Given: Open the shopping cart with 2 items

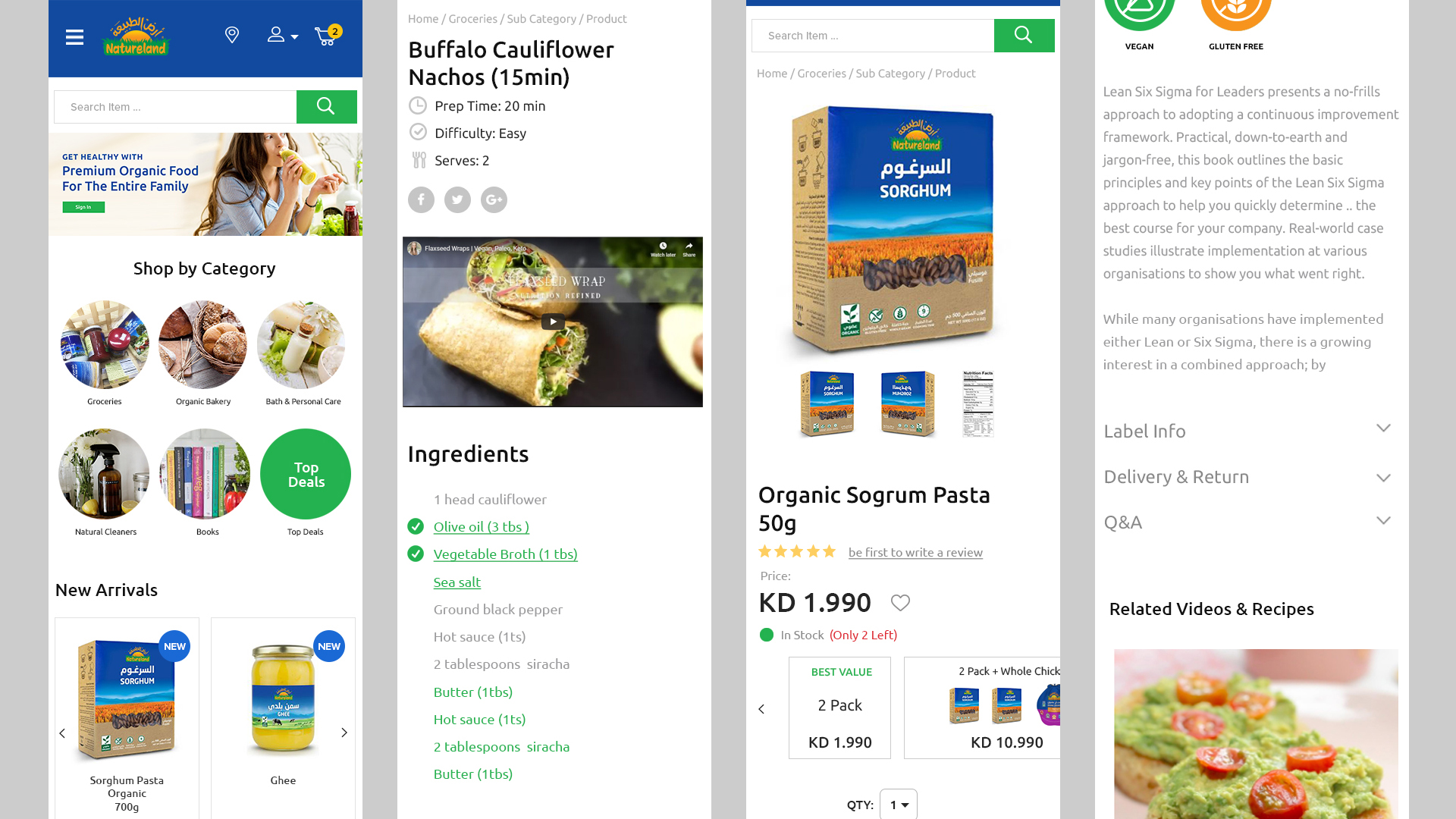Looking at the screenshot, I should pyautogui.click(x=328, y=35).
